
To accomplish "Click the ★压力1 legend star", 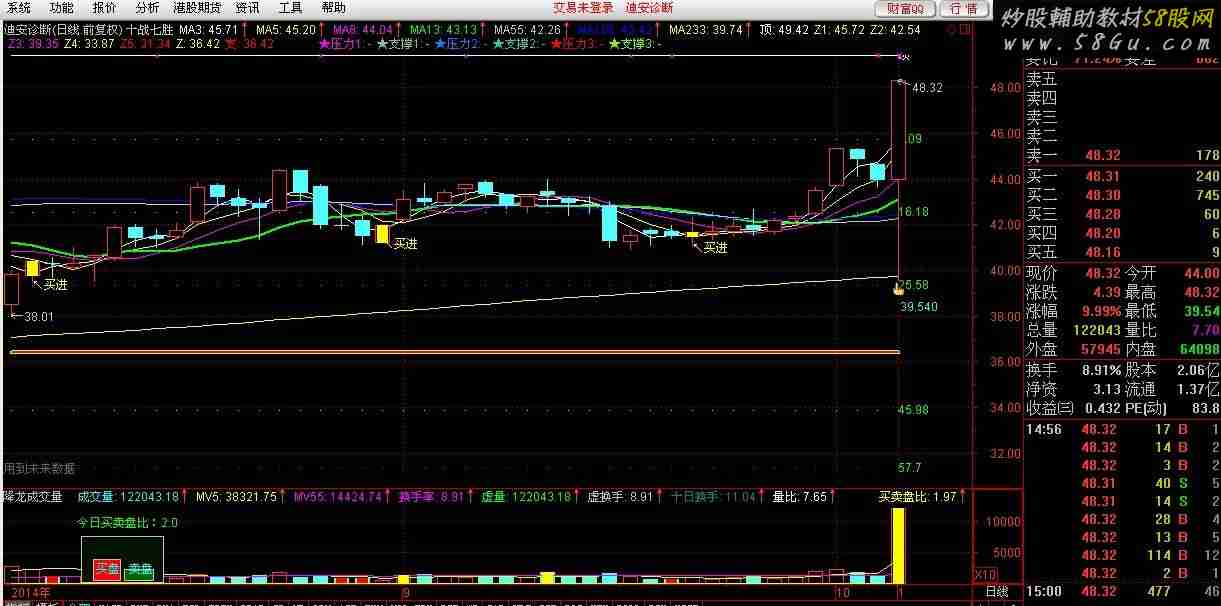I will [323, 44].
